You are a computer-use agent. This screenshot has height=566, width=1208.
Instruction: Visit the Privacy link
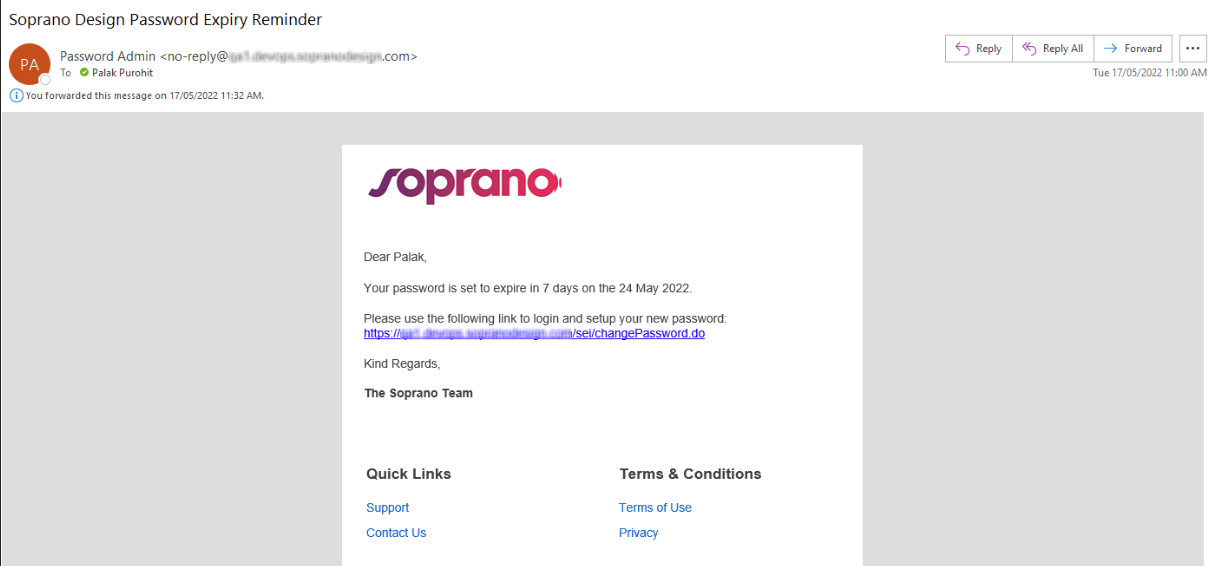coord(638,533)
